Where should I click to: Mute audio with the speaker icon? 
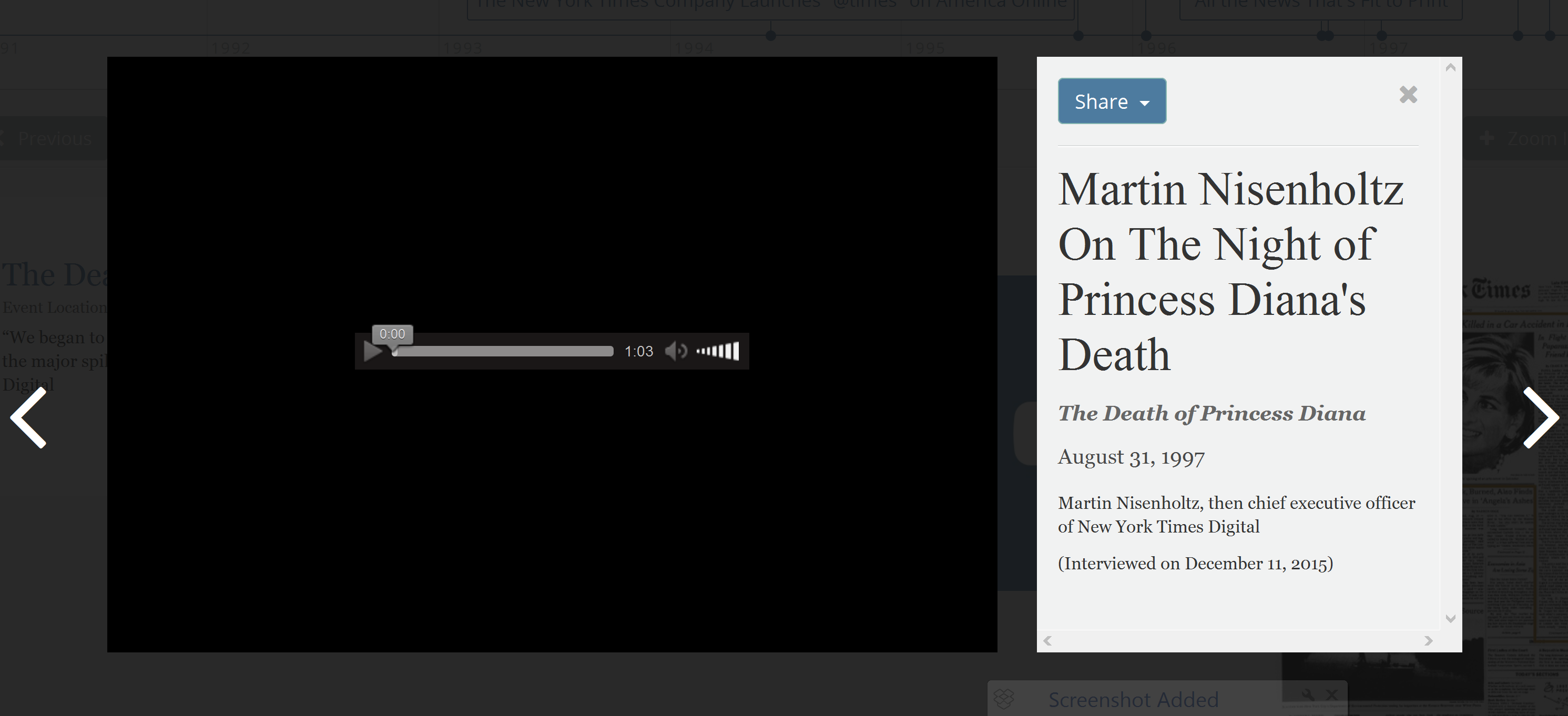coord(676,351)
